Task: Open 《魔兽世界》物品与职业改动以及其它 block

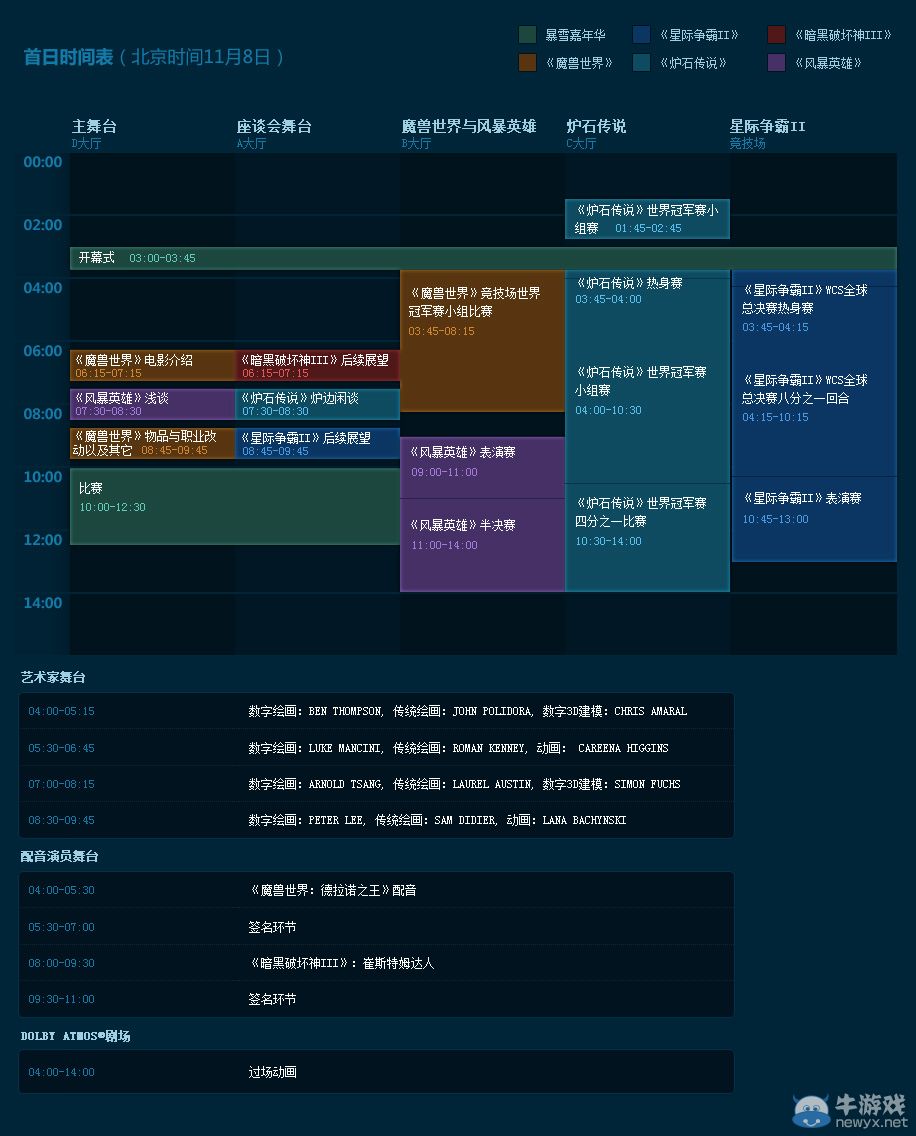Action: click(152, 443)
